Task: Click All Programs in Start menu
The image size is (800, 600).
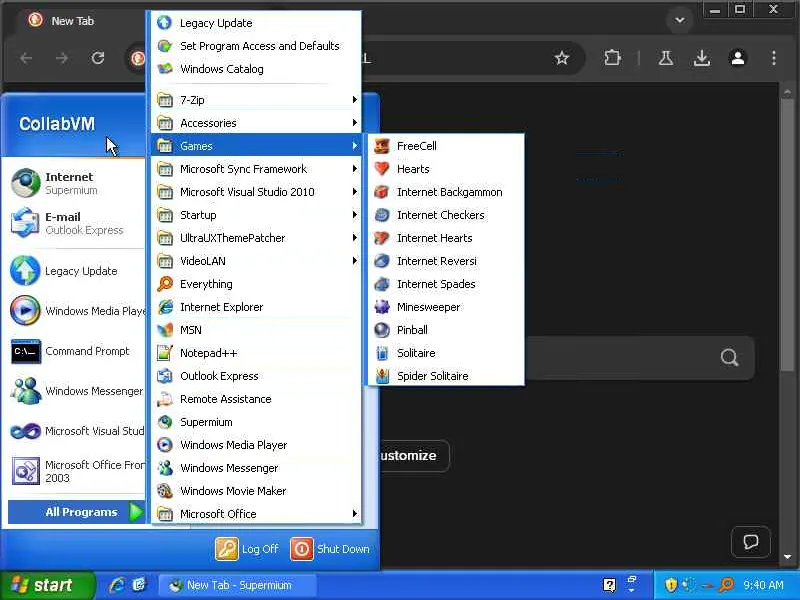Action: pos(77,512)
